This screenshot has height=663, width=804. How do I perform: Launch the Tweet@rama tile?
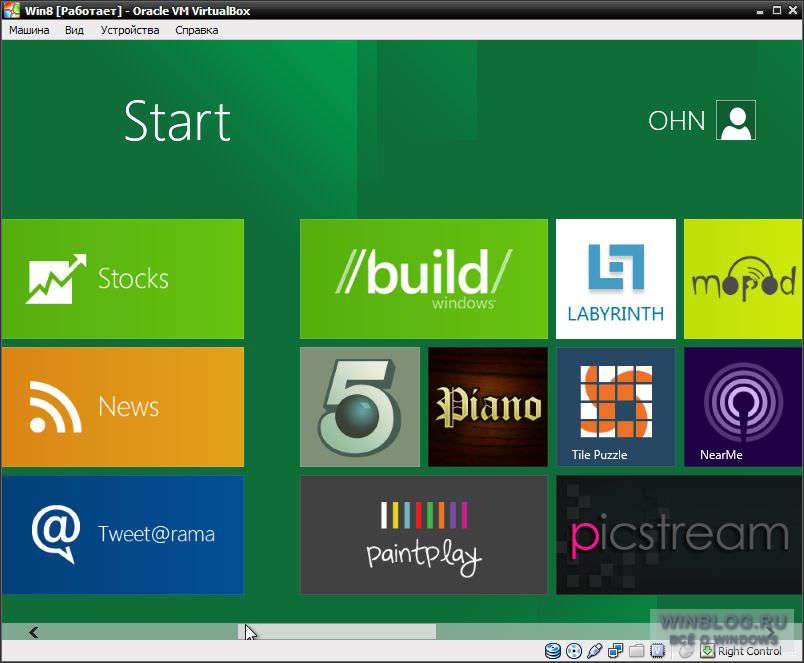pos(123,535)
